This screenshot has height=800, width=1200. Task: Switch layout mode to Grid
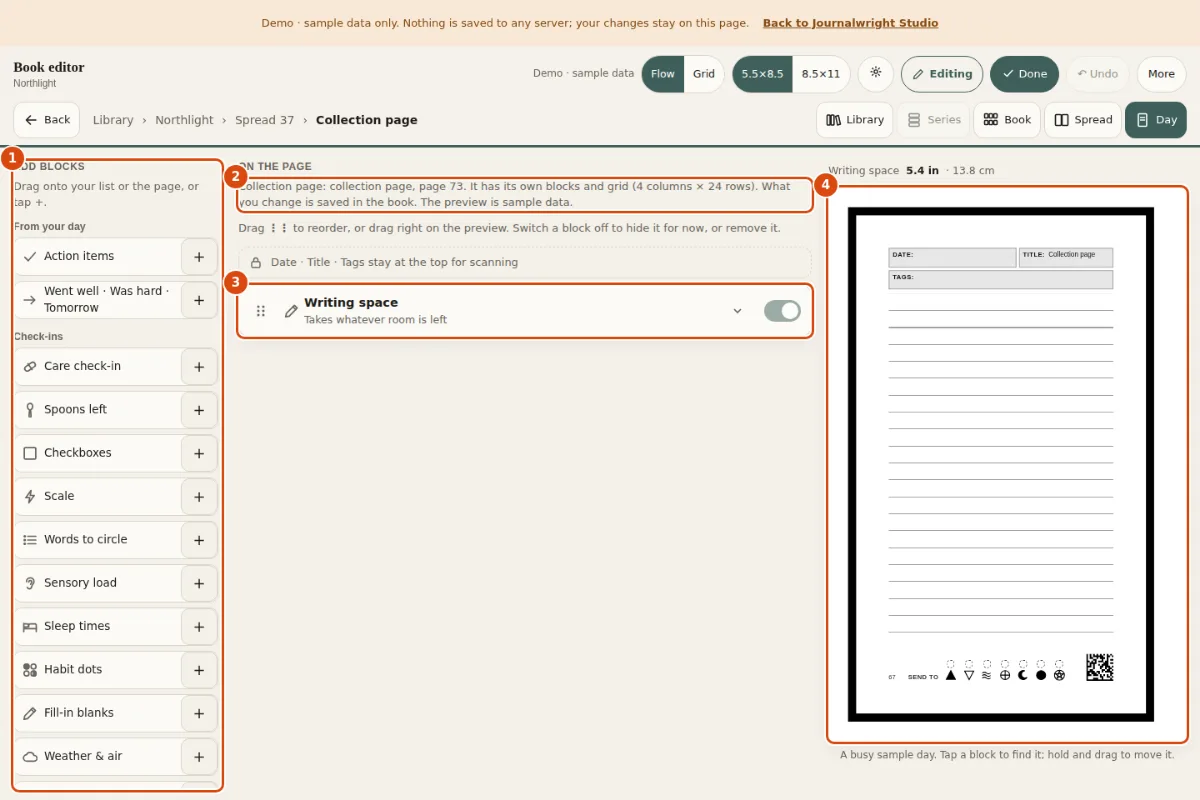(704, 74)
